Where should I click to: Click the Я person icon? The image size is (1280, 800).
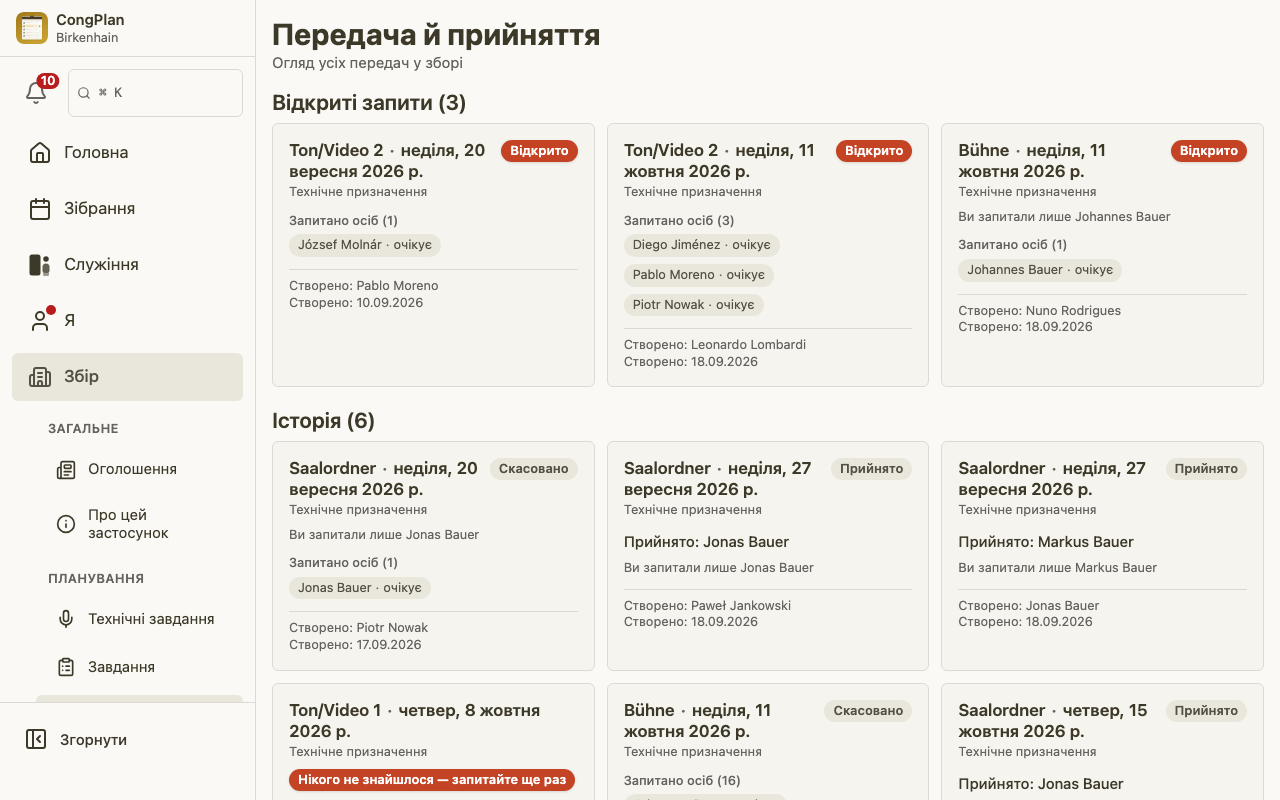pyautogui.click(x=40, y=321)
